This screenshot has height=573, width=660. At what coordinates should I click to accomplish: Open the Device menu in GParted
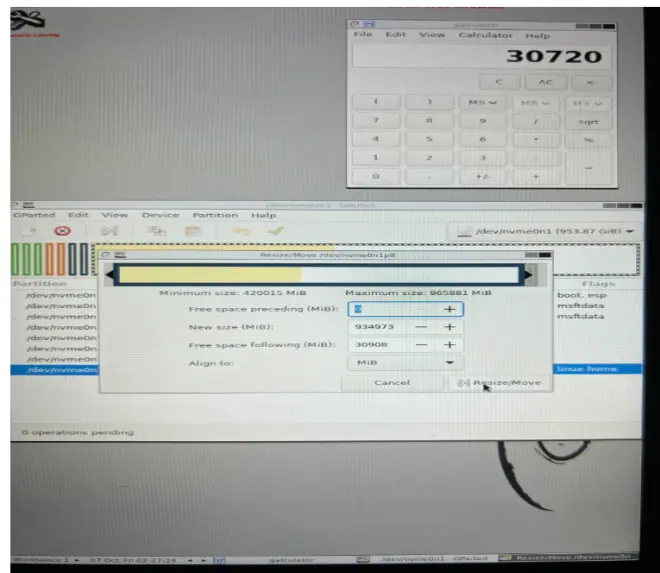(160, 215)
